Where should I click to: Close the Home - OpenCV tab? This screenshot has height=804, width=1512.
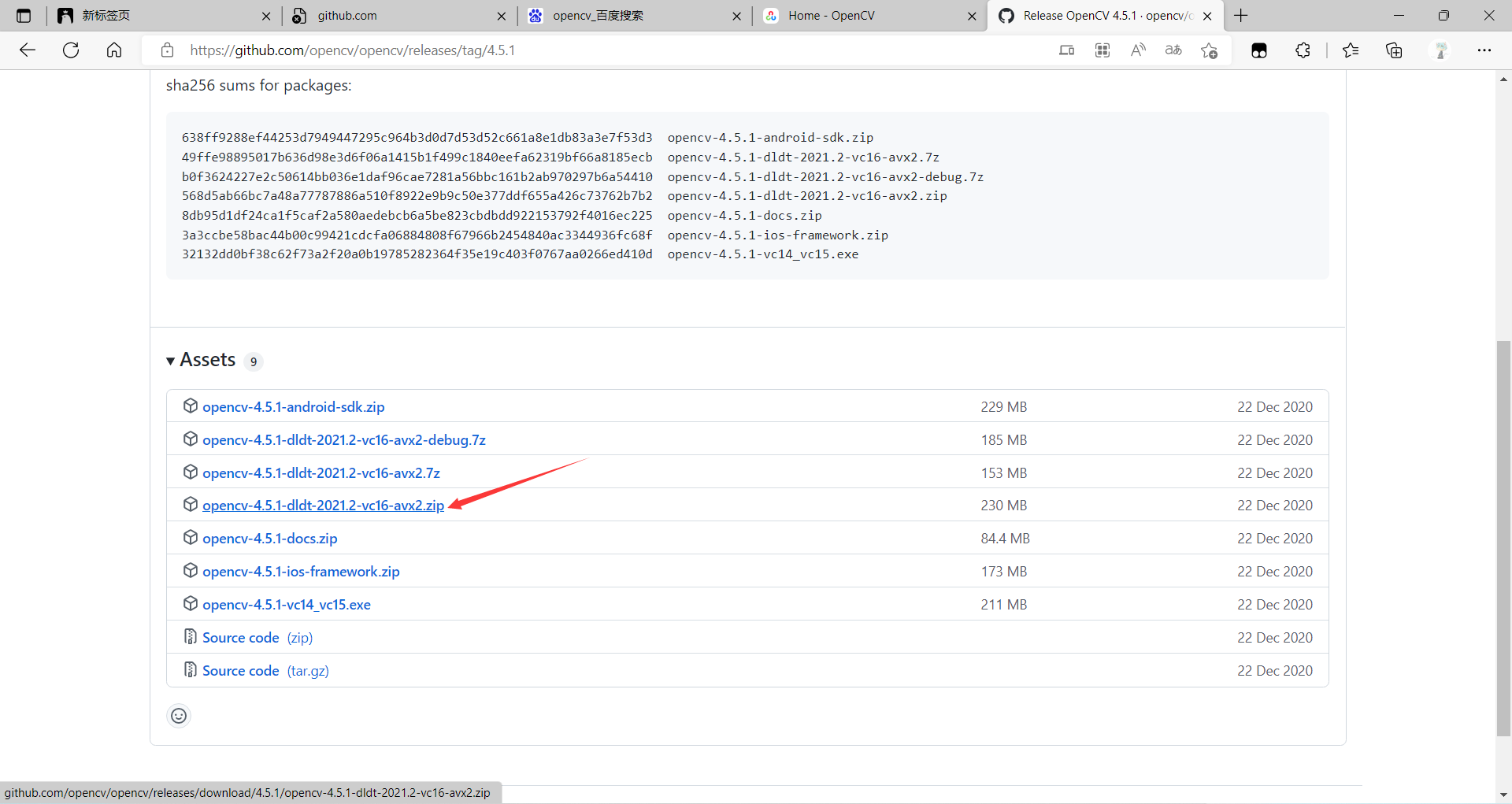coord(972,16)
